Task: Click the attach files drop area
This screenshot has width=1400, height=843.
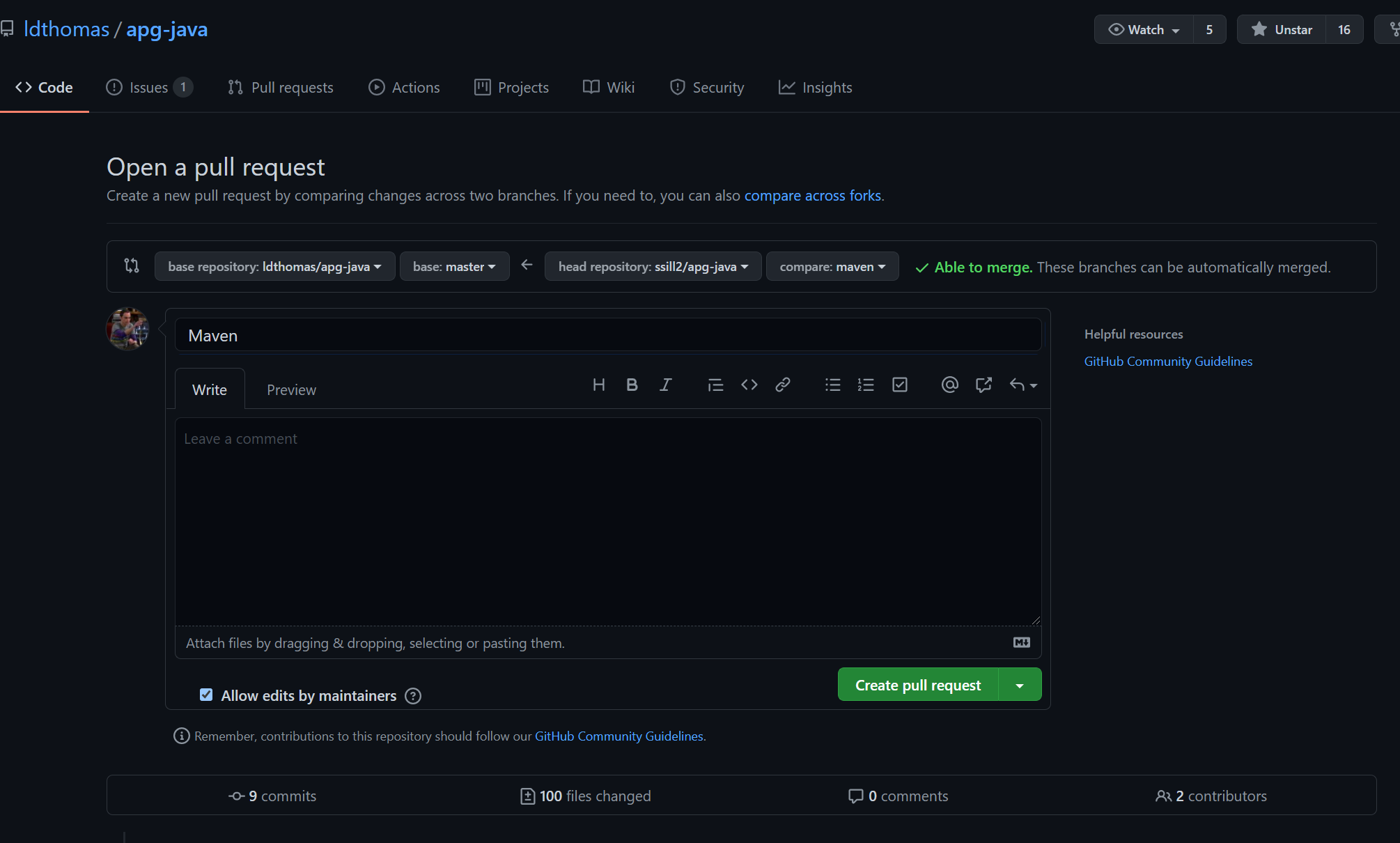Action: click(608, 642)
